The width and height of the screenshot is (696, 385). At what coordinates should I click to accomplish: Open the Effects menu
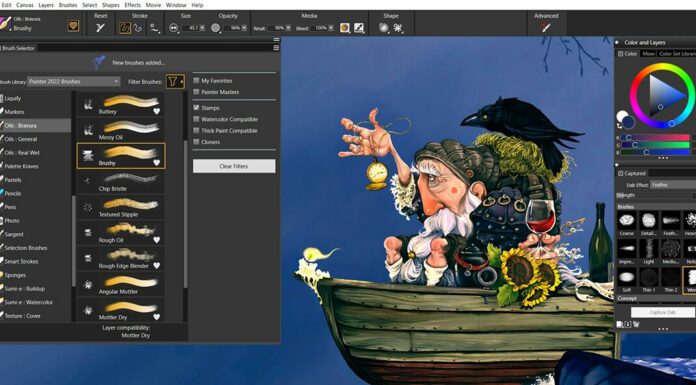coord(132,5)
